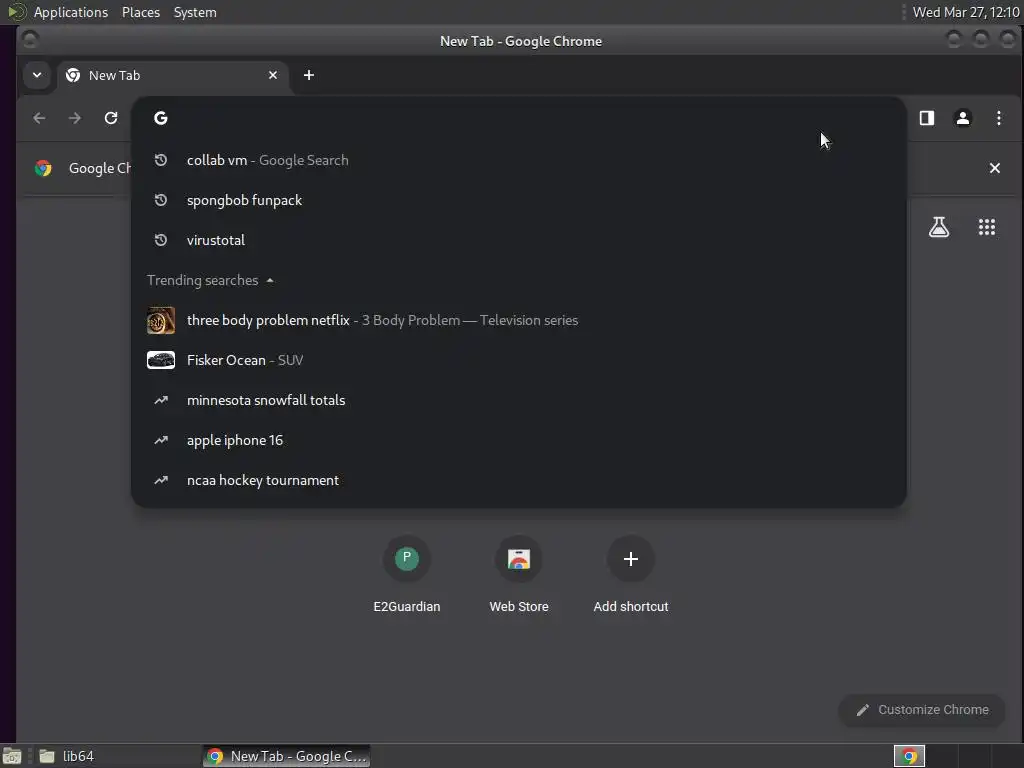Click the browser back arrow

tap(39, 118)
